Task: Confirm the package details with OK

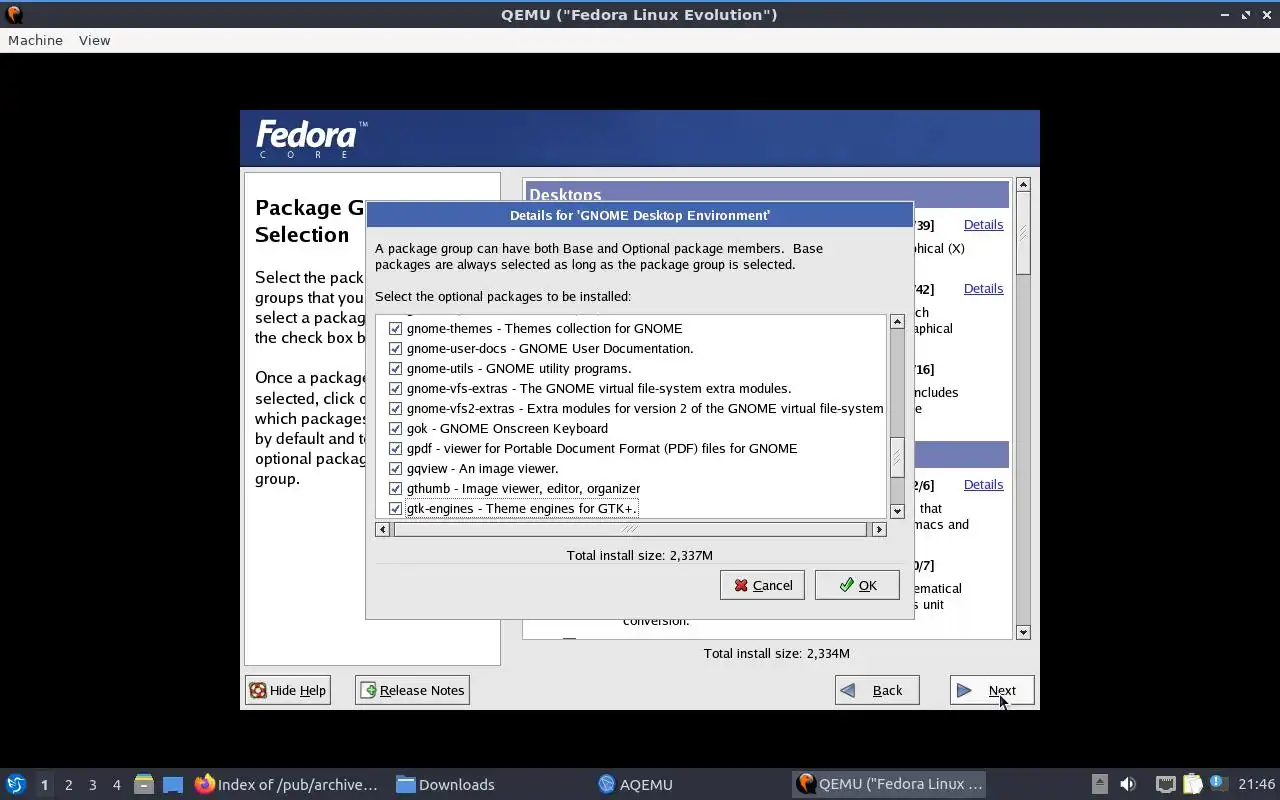Action: pyautogui.click(x=857, y=585)
